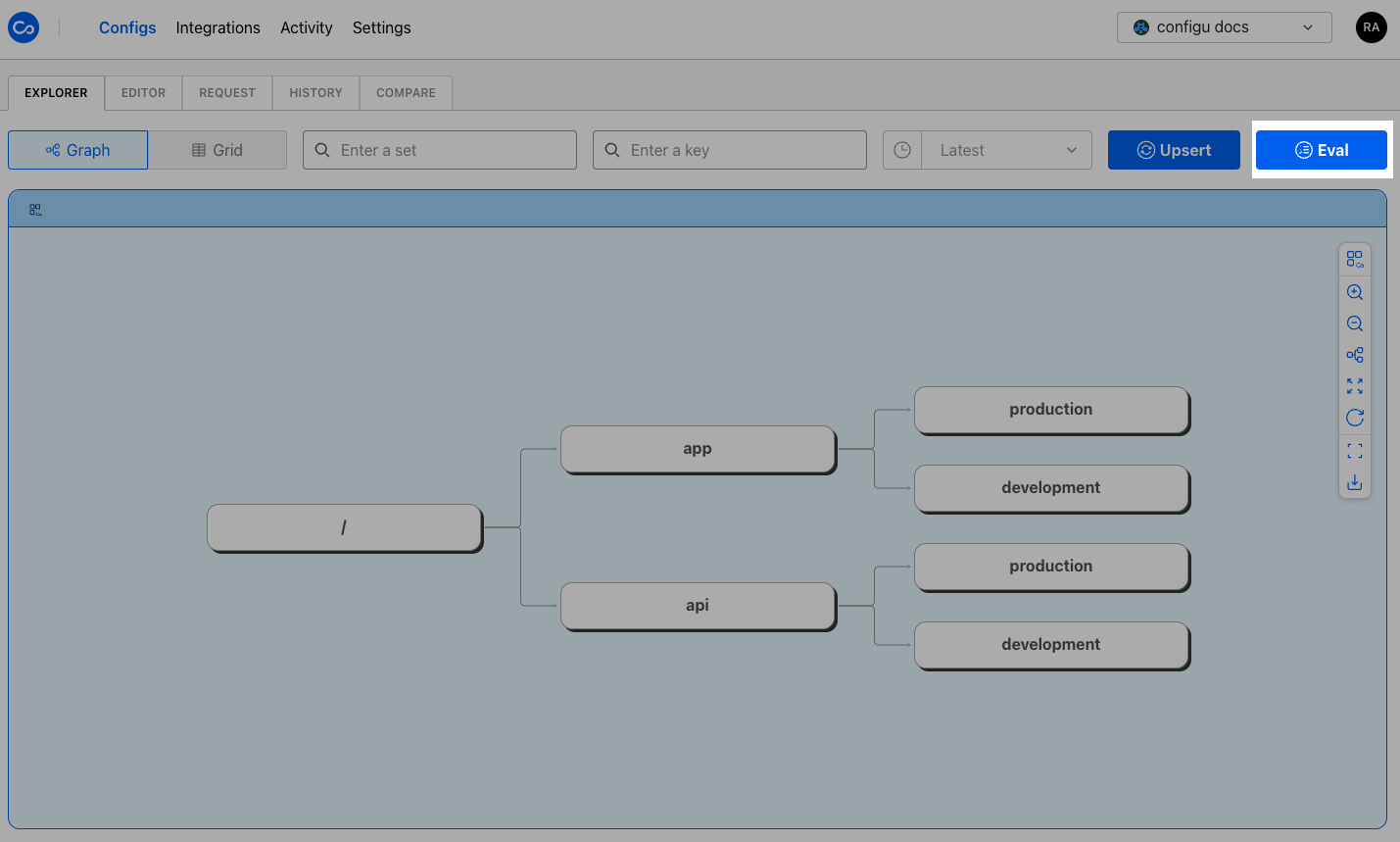Switch to Grid view

click(217, 150)
